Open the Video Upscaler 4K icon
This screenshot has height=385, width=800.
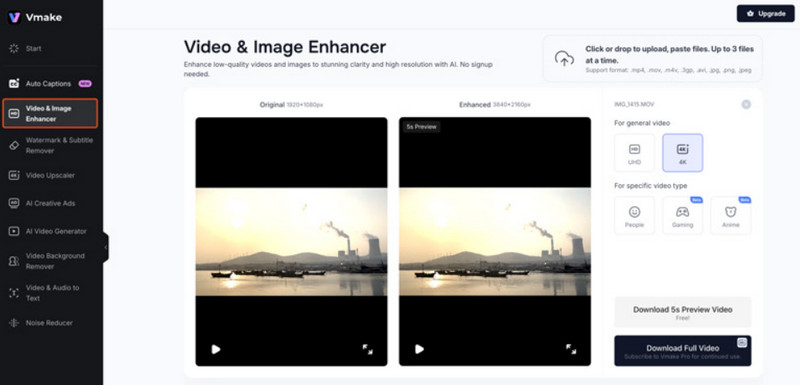[x=14, y=175]
